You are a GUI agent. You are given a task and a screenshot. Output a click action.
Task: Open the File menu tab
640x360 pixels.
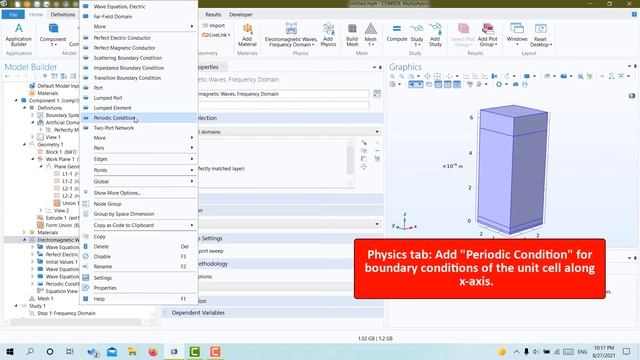pyautogui.click(x=13, y=14)
